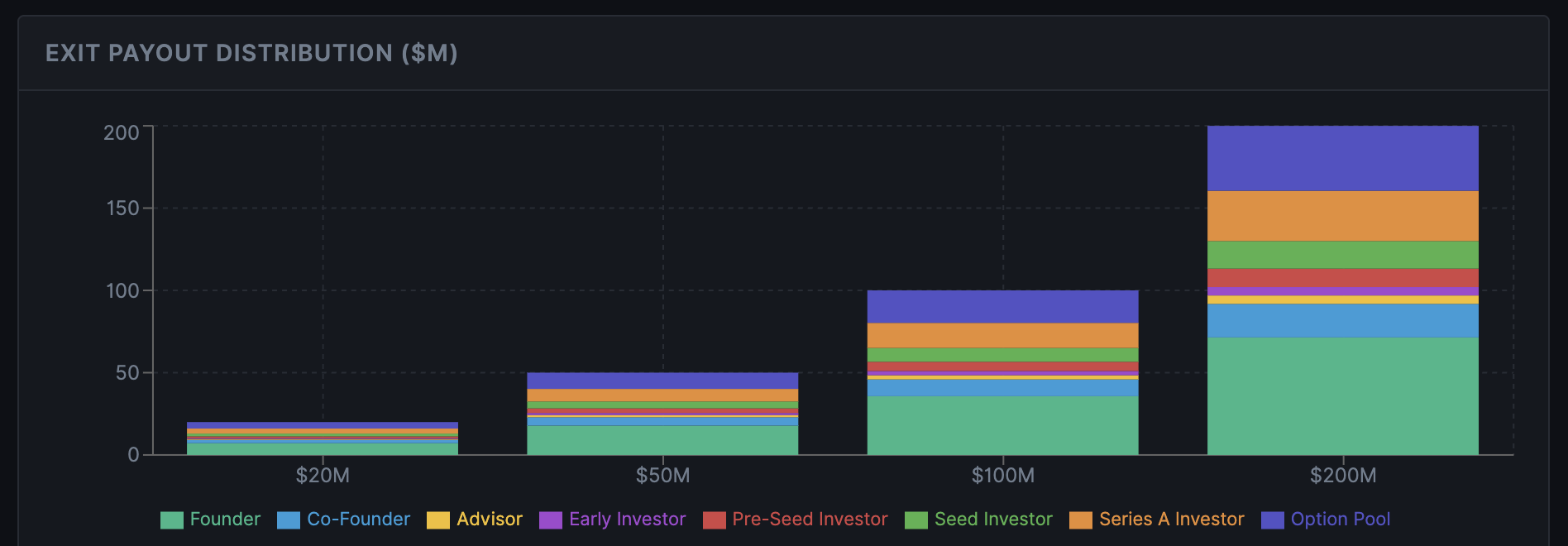Viewport: 1568px width, 546px height.
Task: Toggle the Advisor series via legend label
Action: tap(490, 520)
